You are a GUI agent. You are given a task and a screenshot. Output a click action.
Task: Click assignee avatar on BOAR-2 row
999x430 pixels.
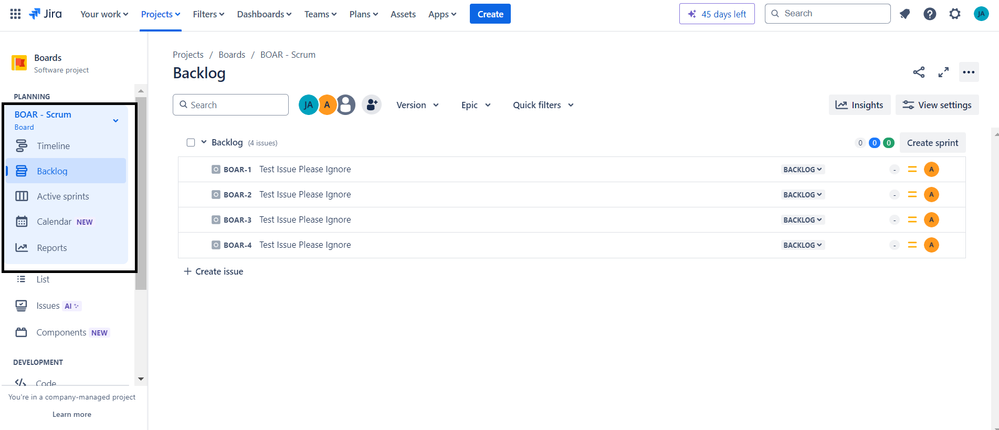pos(931,194)
